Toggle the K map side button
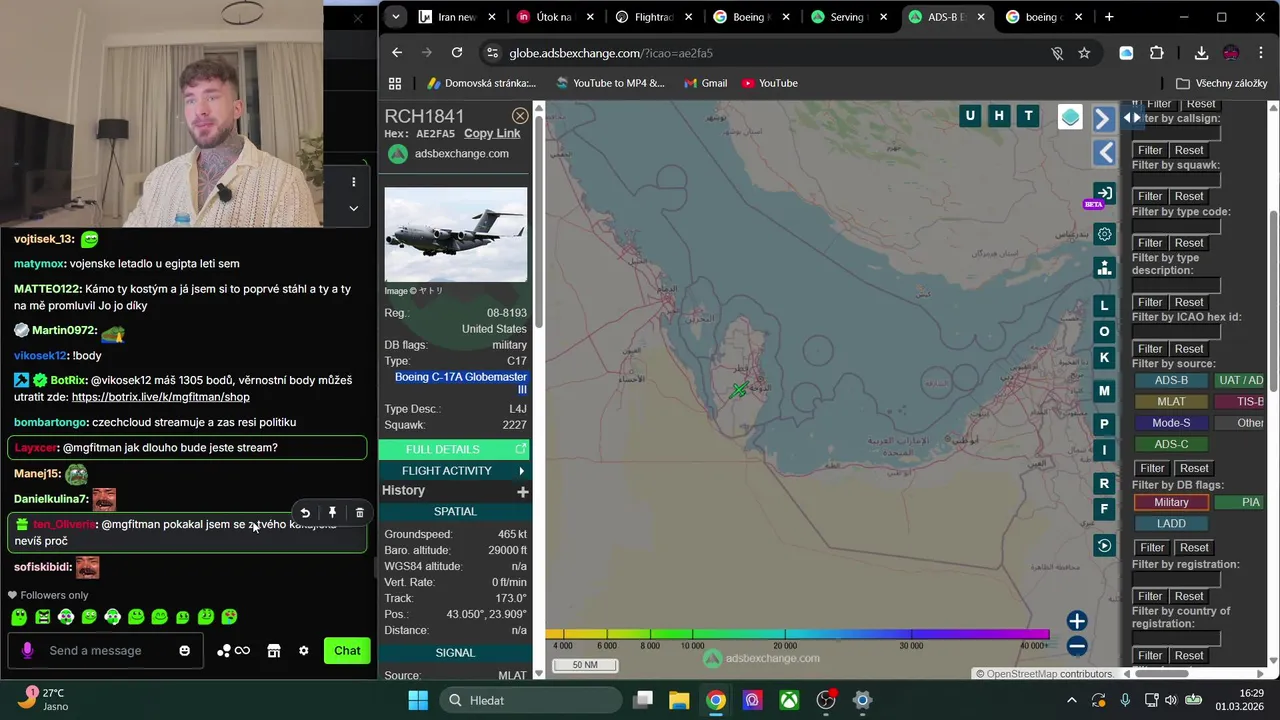Viewport: 1280px width, 720px height. (x=1104, y=358)
